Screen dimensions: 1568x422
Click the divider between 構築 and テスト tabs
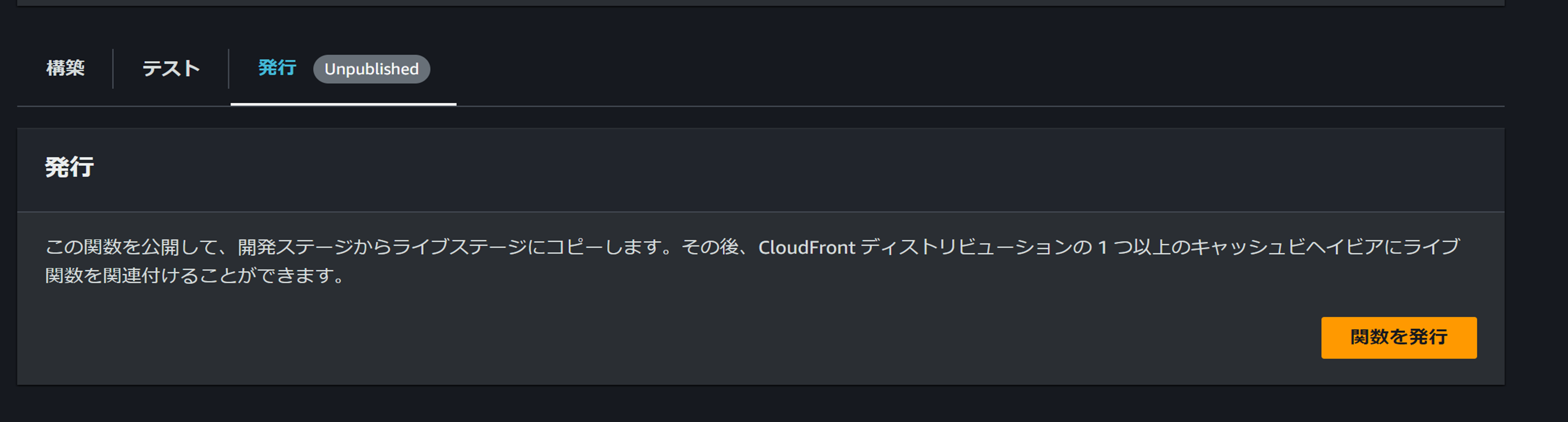[x=113, y=68]
